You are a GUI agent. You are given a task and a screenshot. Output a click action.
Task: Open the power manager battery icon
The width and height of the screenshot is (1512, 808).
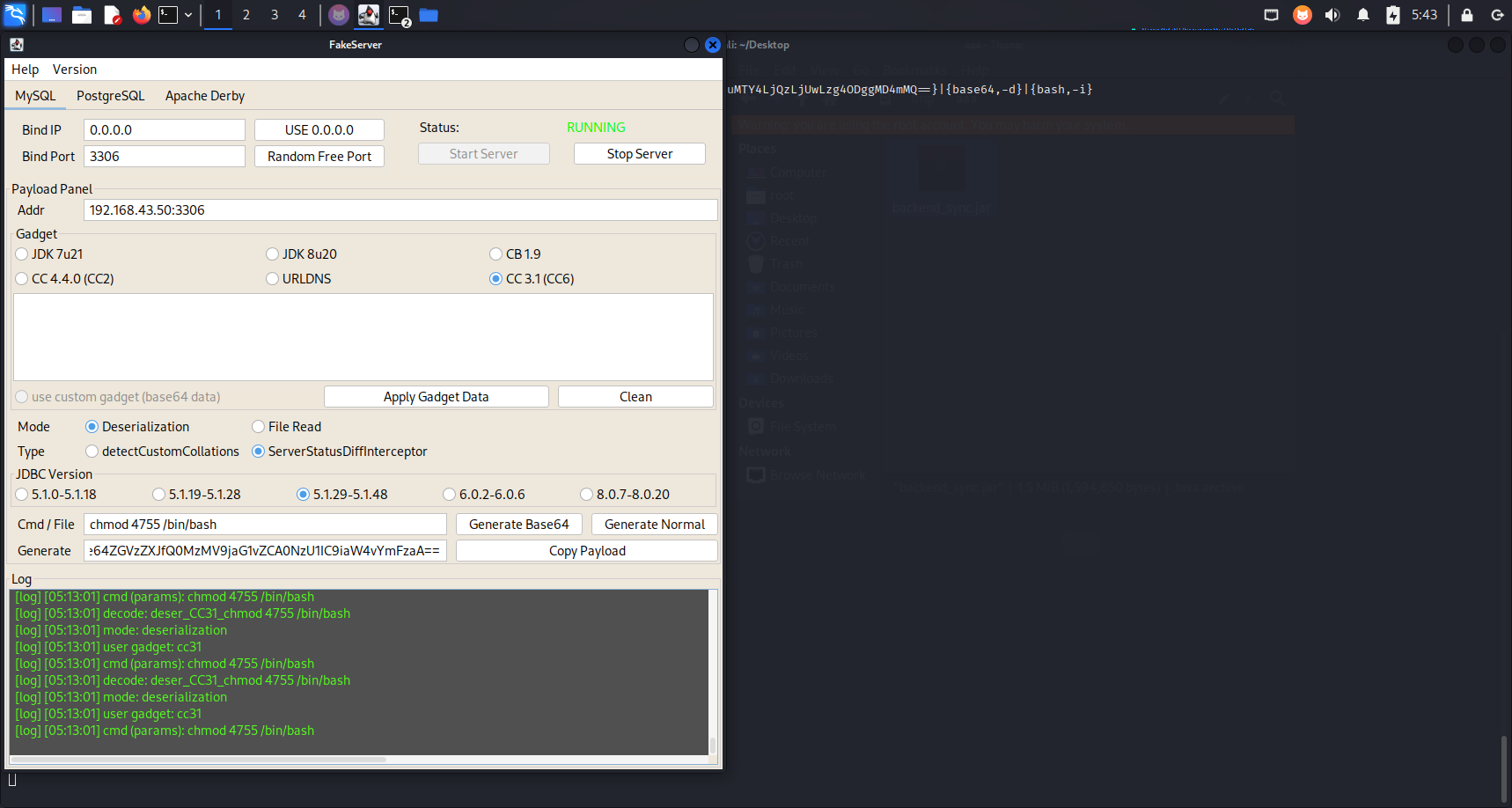point(1393,15)
